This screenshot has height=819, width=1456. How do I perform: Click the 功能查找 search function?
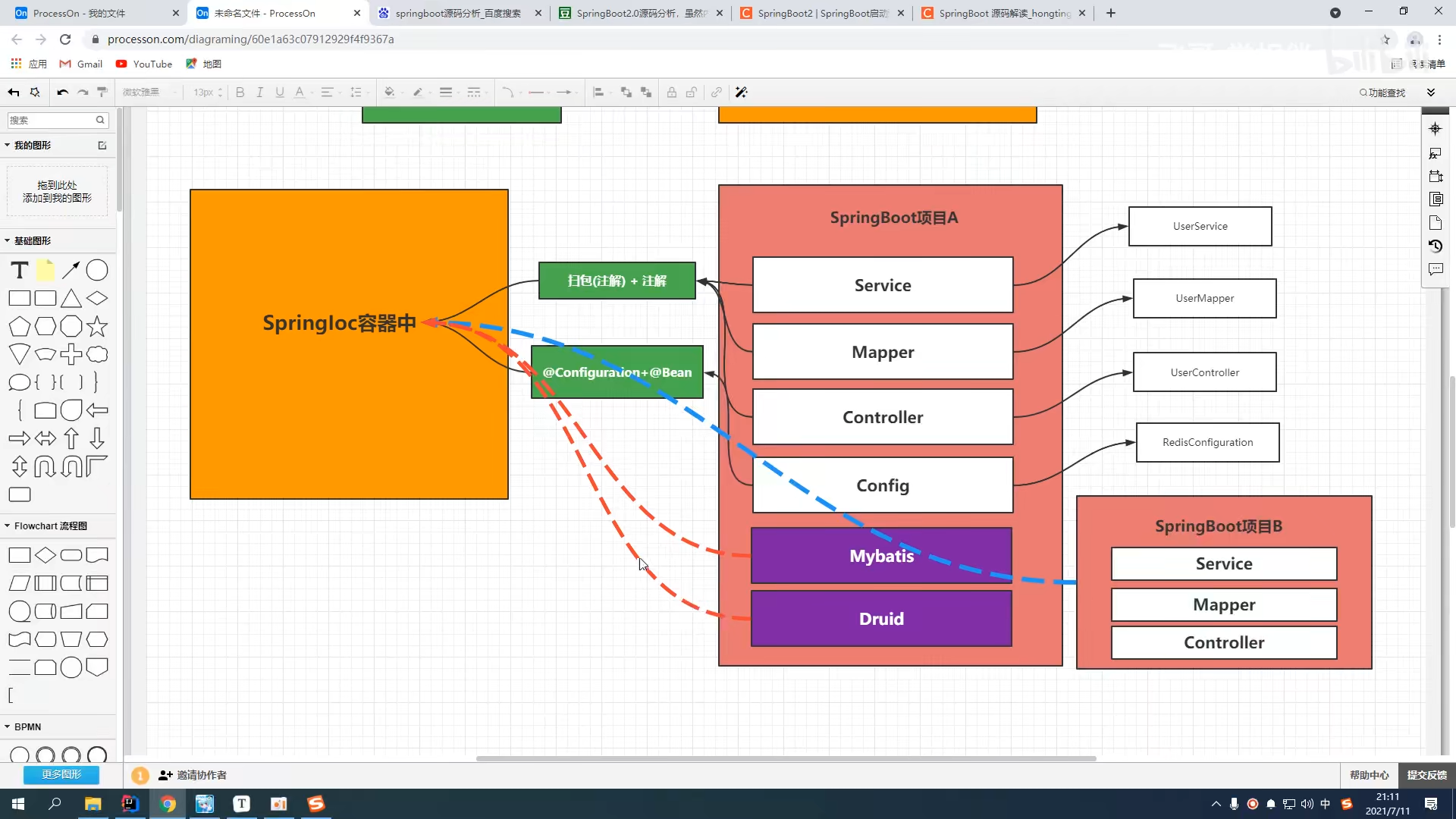click(x=1382, y=93)
